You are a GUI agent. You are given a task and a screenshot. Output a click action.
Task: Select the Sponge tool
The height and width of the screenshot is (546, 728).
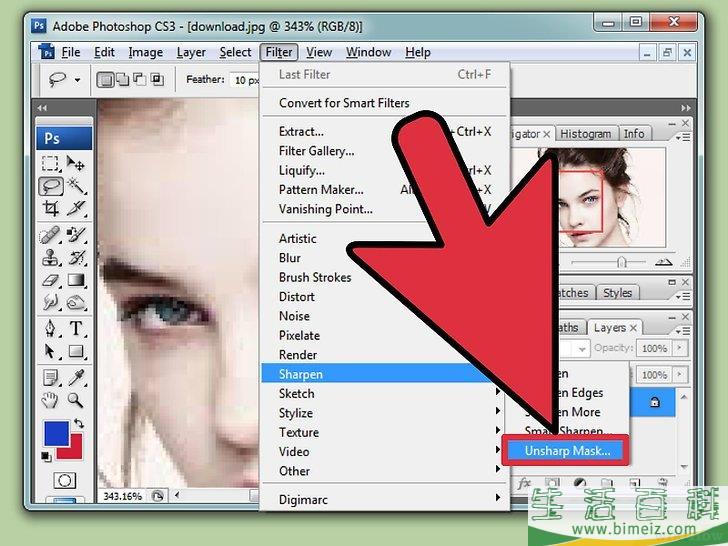(76, 303)
